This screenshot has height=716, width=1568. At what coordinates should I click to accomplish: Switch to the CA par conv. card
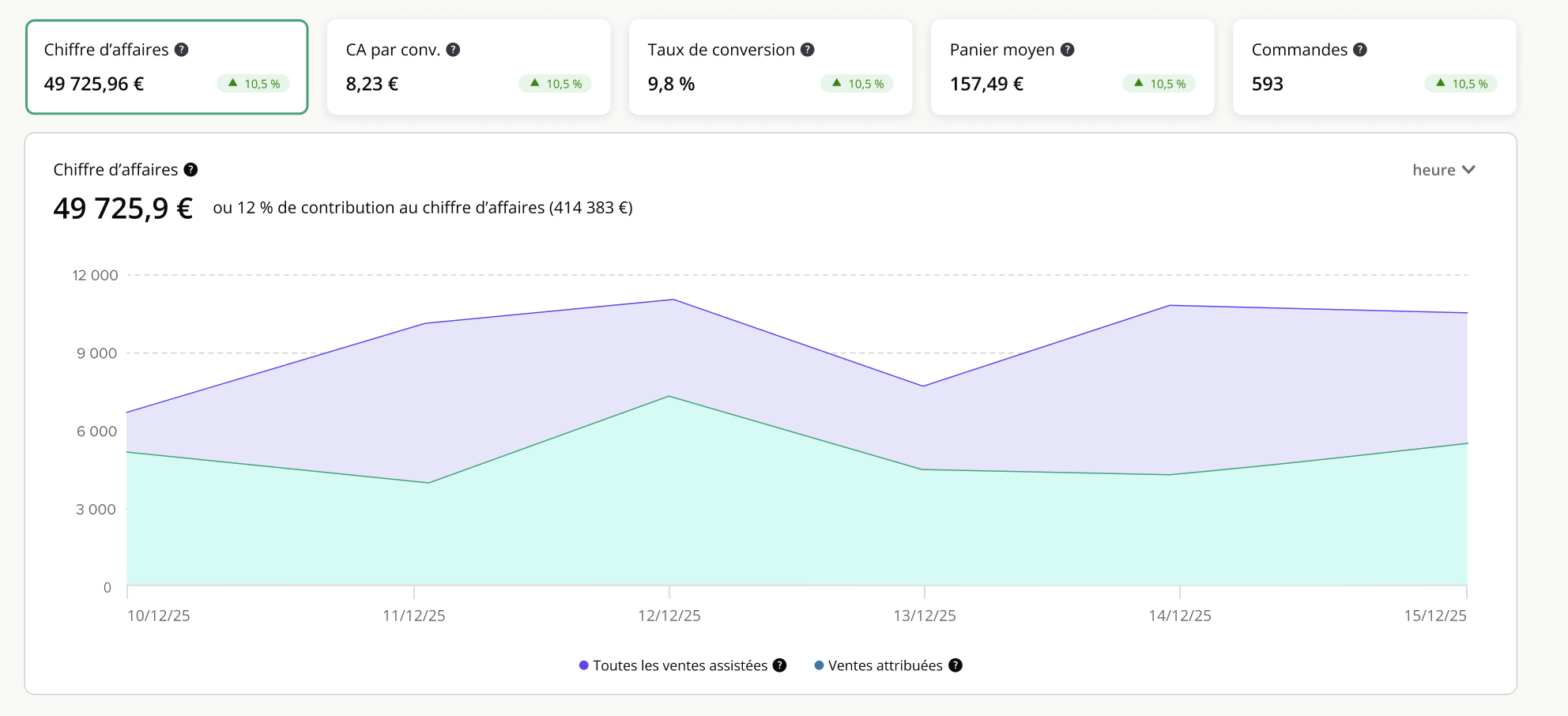click(469, 67)
